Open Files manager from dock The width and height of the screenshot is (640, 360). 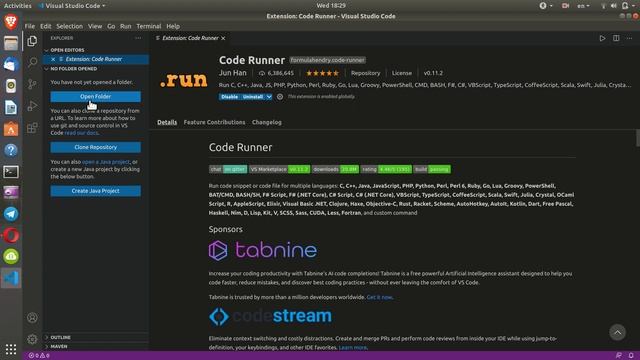click(11, 43)
